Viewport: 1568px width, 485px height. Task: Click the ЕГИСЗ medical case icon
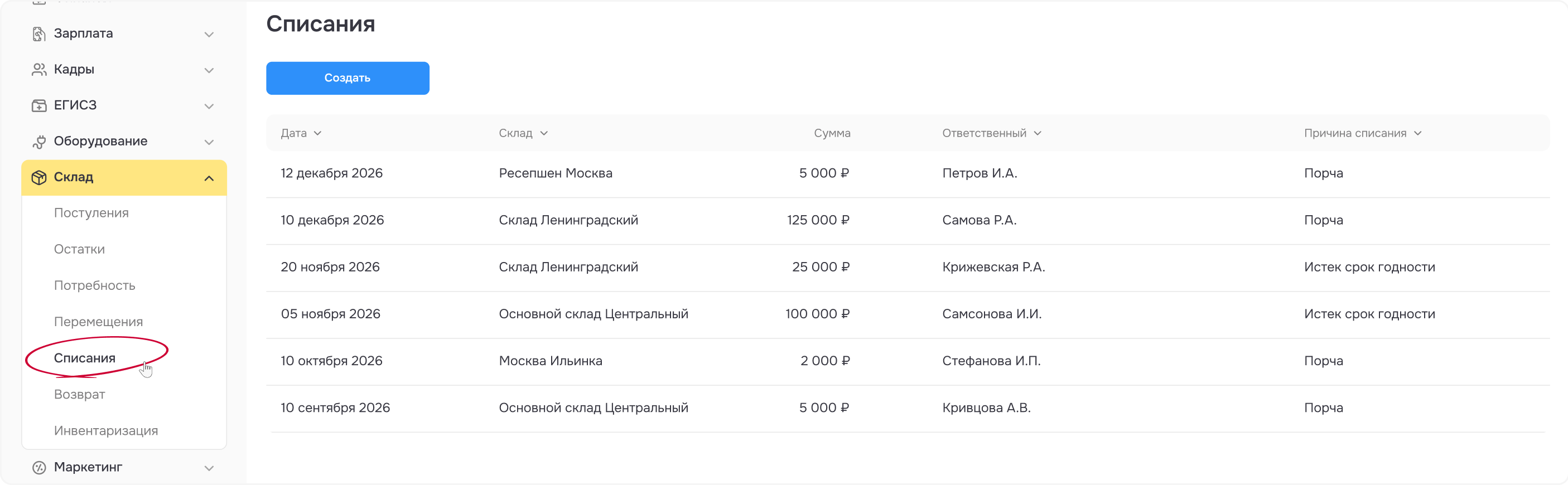tap(39, 106)
